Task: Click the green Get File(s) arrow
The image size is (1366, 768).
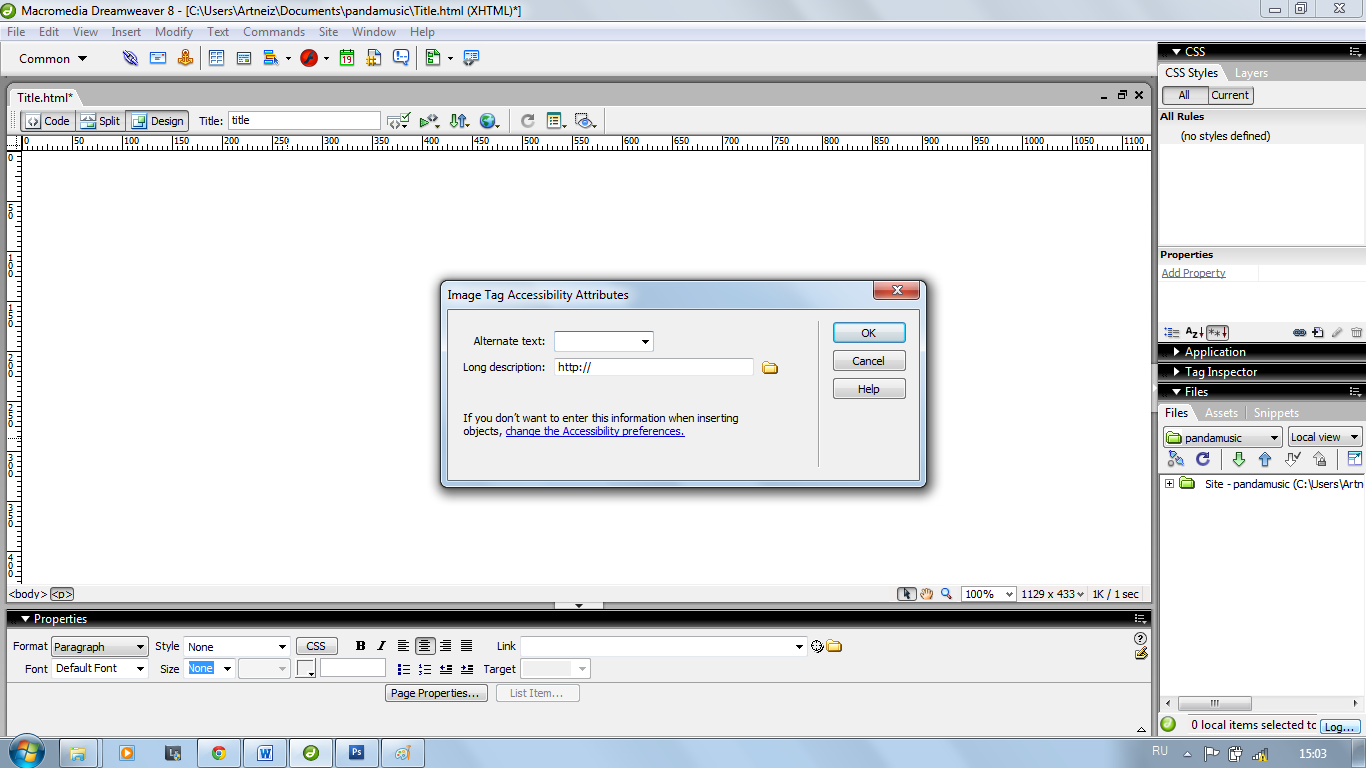Action: (x=1239, y=459)
